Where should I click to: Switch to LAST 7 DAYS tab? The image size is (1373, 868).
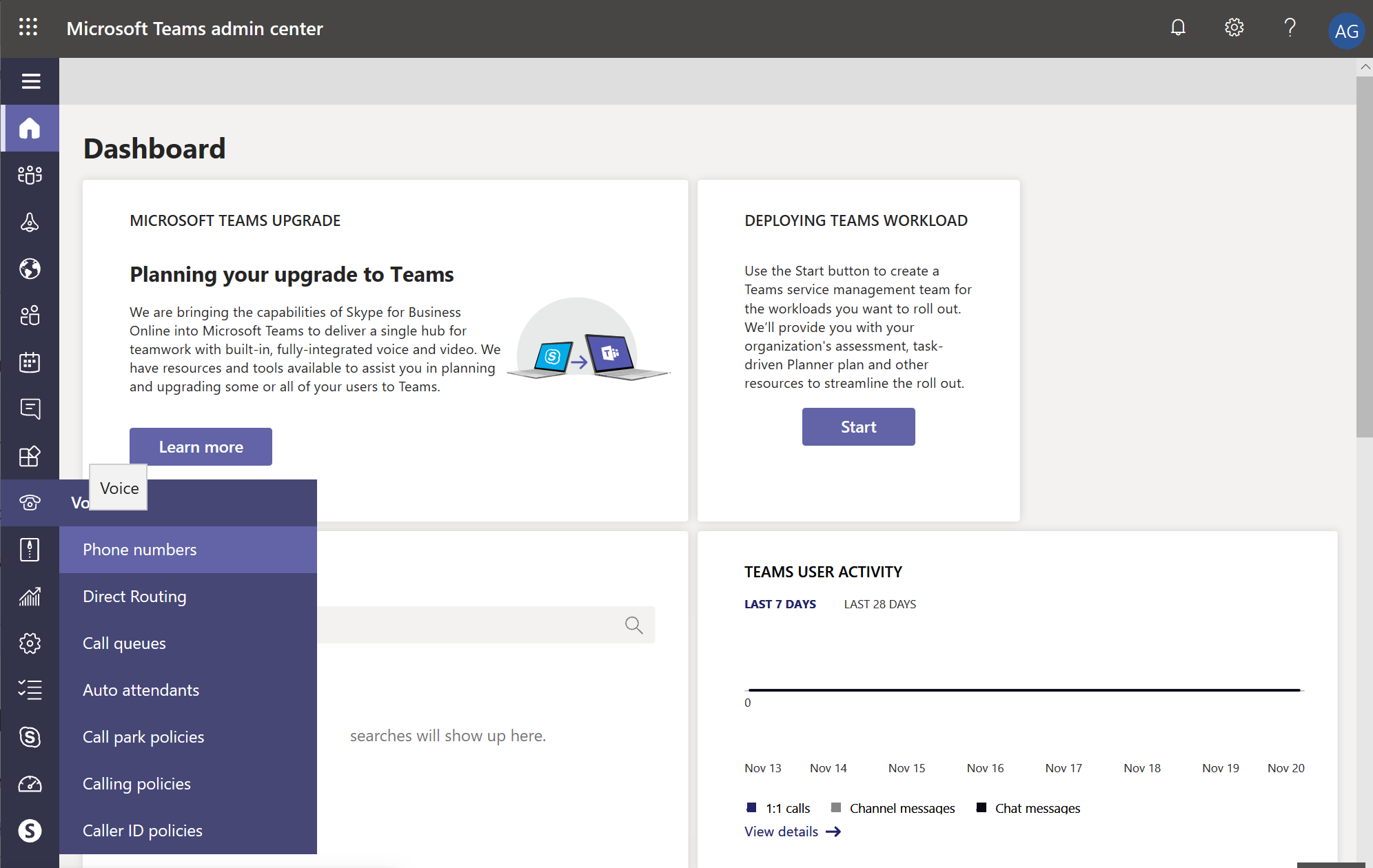[x=780, y=604]
